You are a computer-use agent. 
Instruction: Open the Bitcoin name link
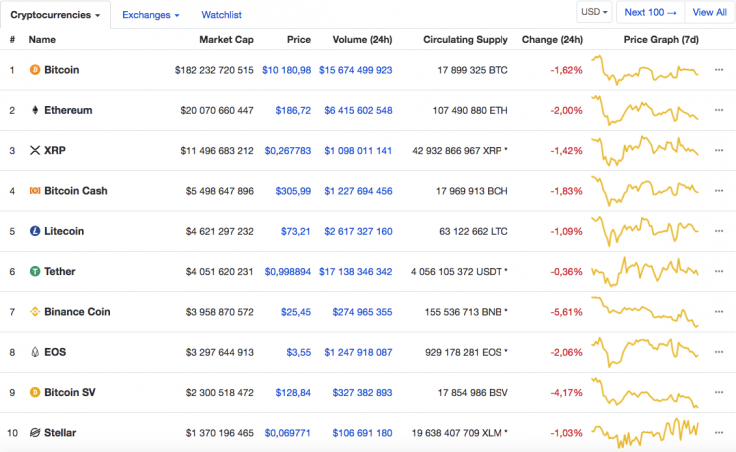(61, 70)
